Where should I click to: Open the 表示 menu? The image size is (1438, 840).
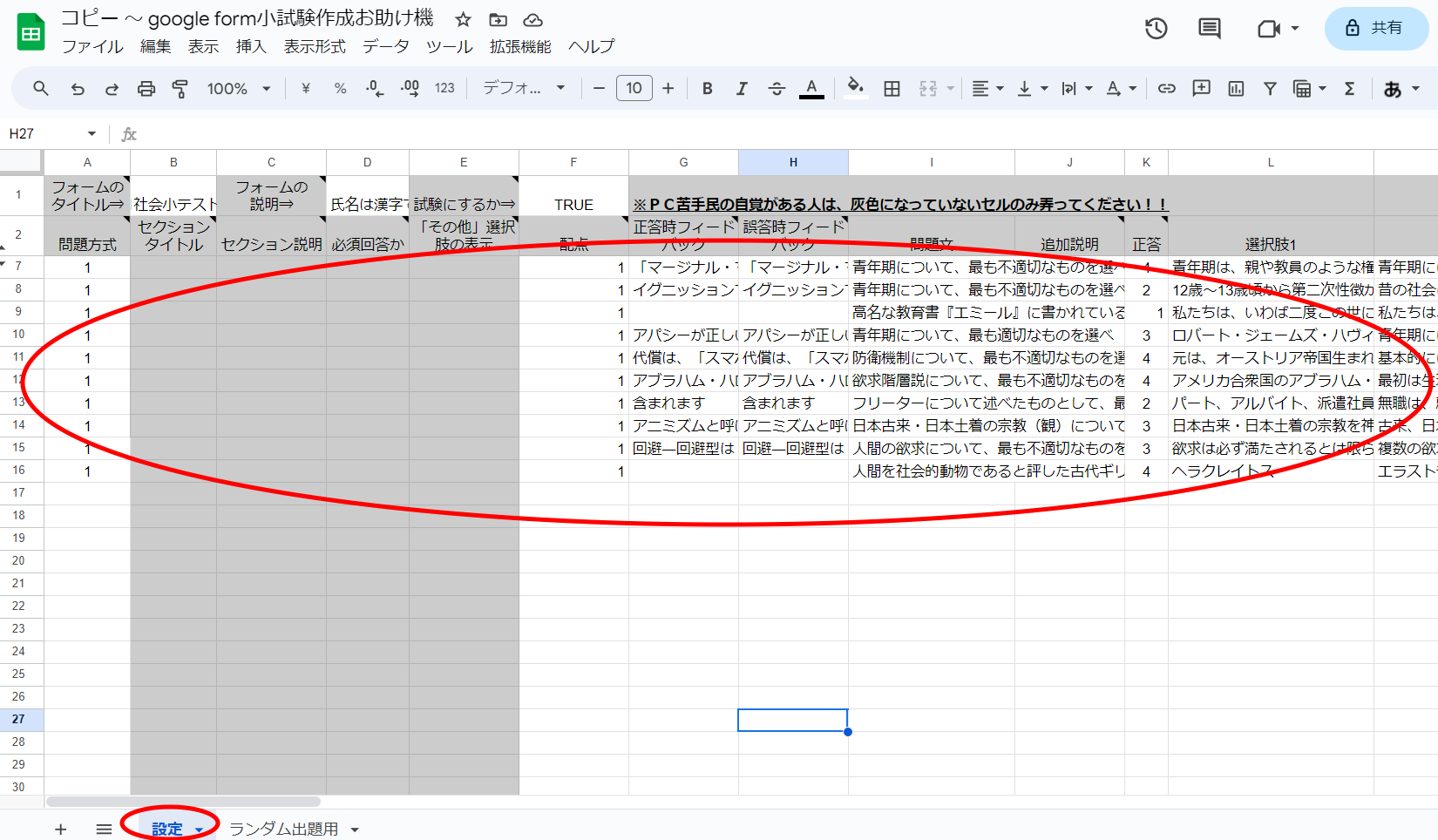(203, 47)
